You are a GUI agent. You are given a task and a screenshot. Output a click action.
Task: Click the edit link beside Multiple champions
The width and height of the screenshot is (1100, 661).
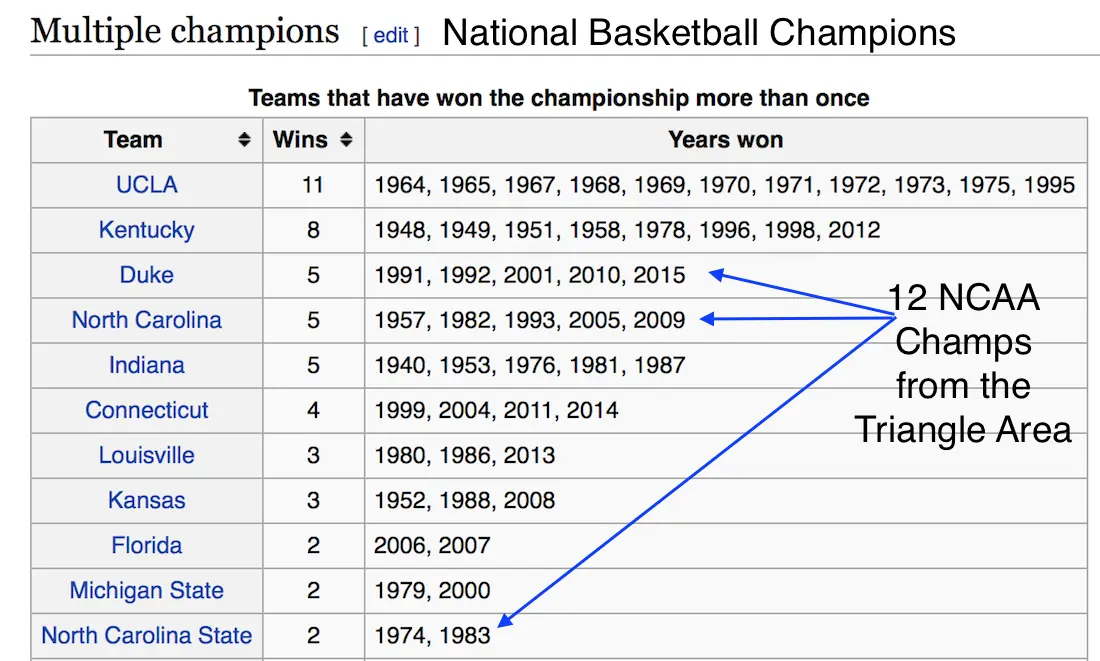click(x=390, y=36)
